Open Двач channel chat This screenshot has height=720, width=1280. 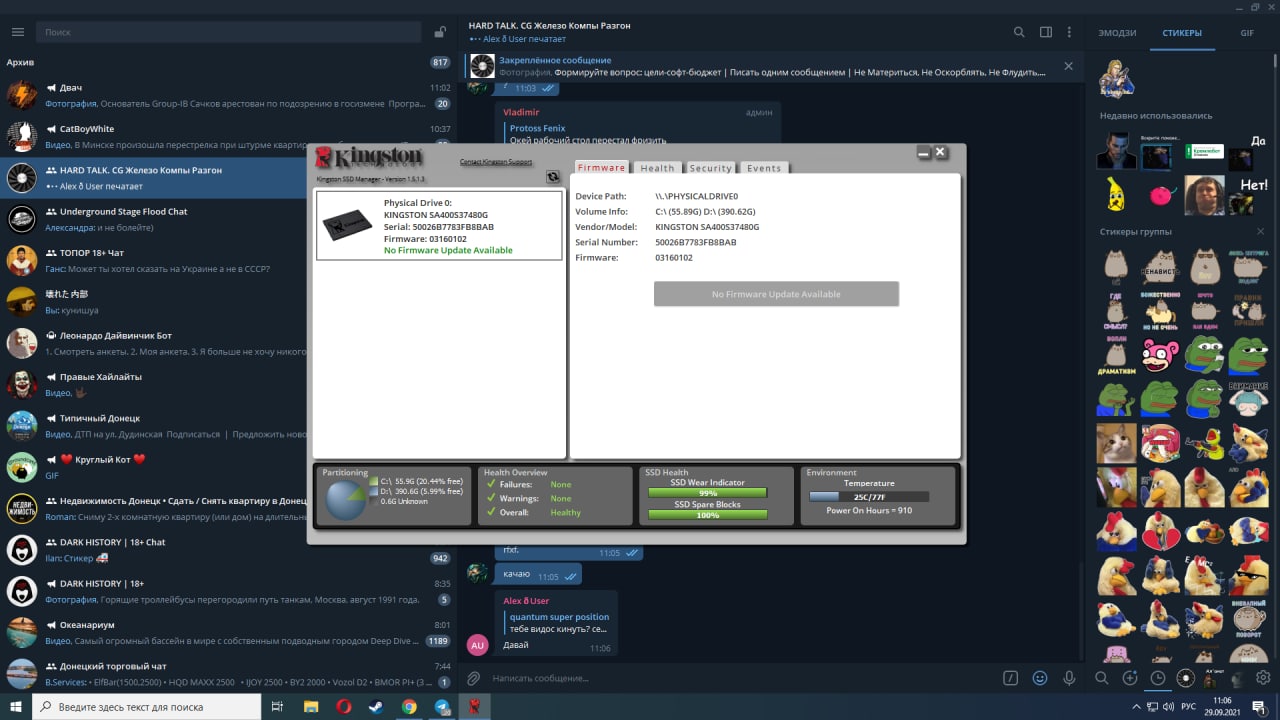coord(228,95)
